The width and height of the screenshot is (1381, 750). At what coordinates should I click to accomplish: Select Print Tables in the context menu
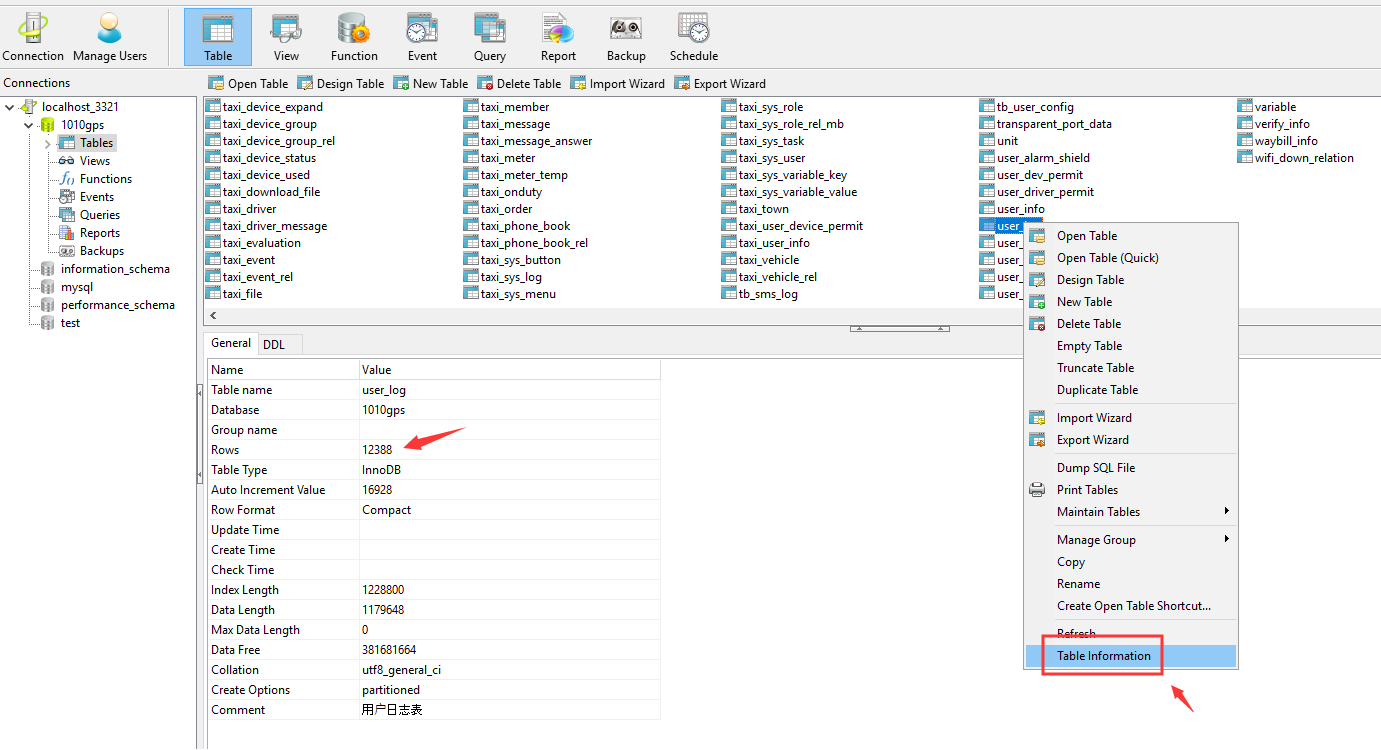click(x=1131, y=490)
